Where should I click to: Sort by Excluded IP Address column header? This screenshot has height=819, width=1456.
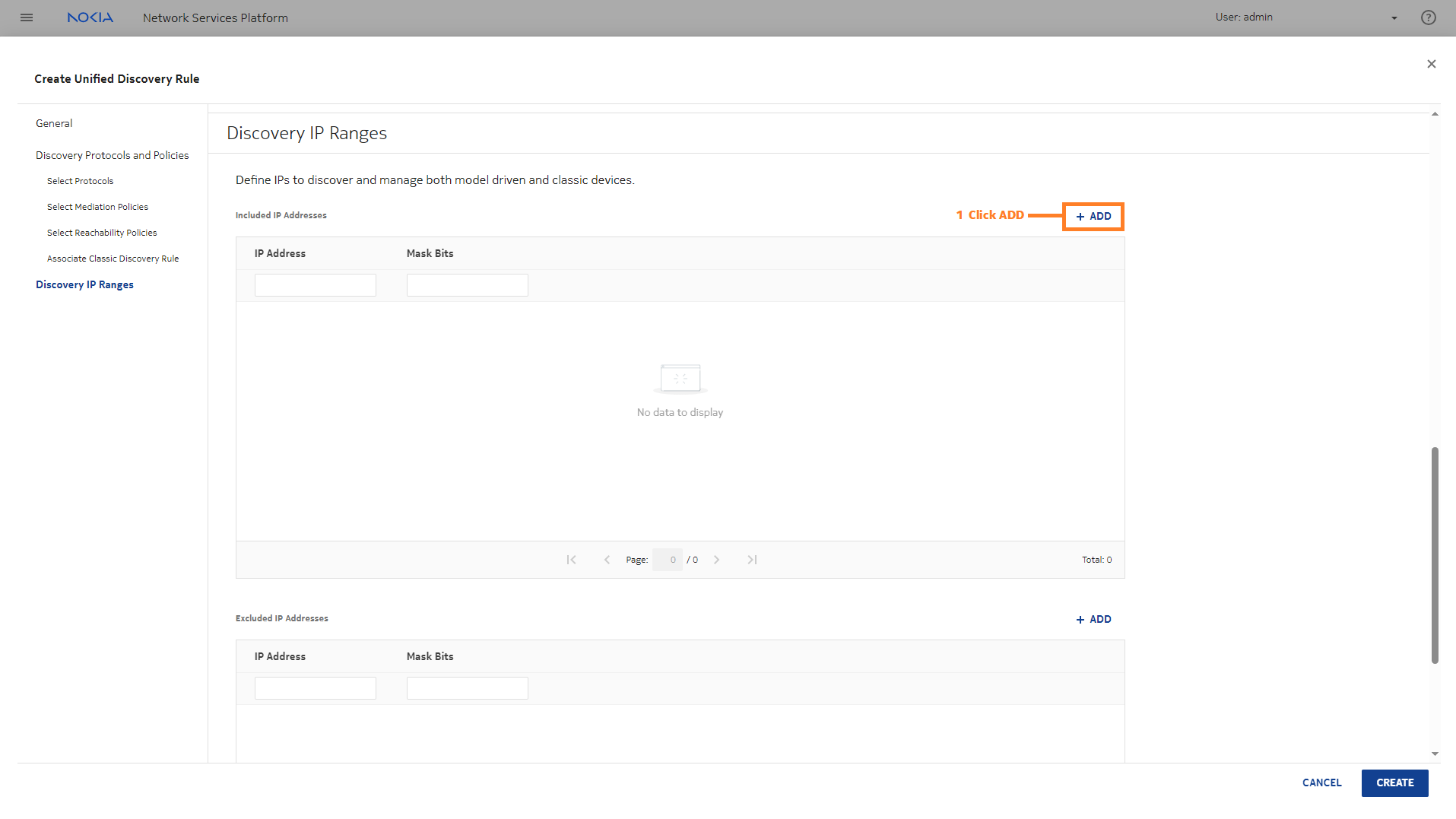280,656
